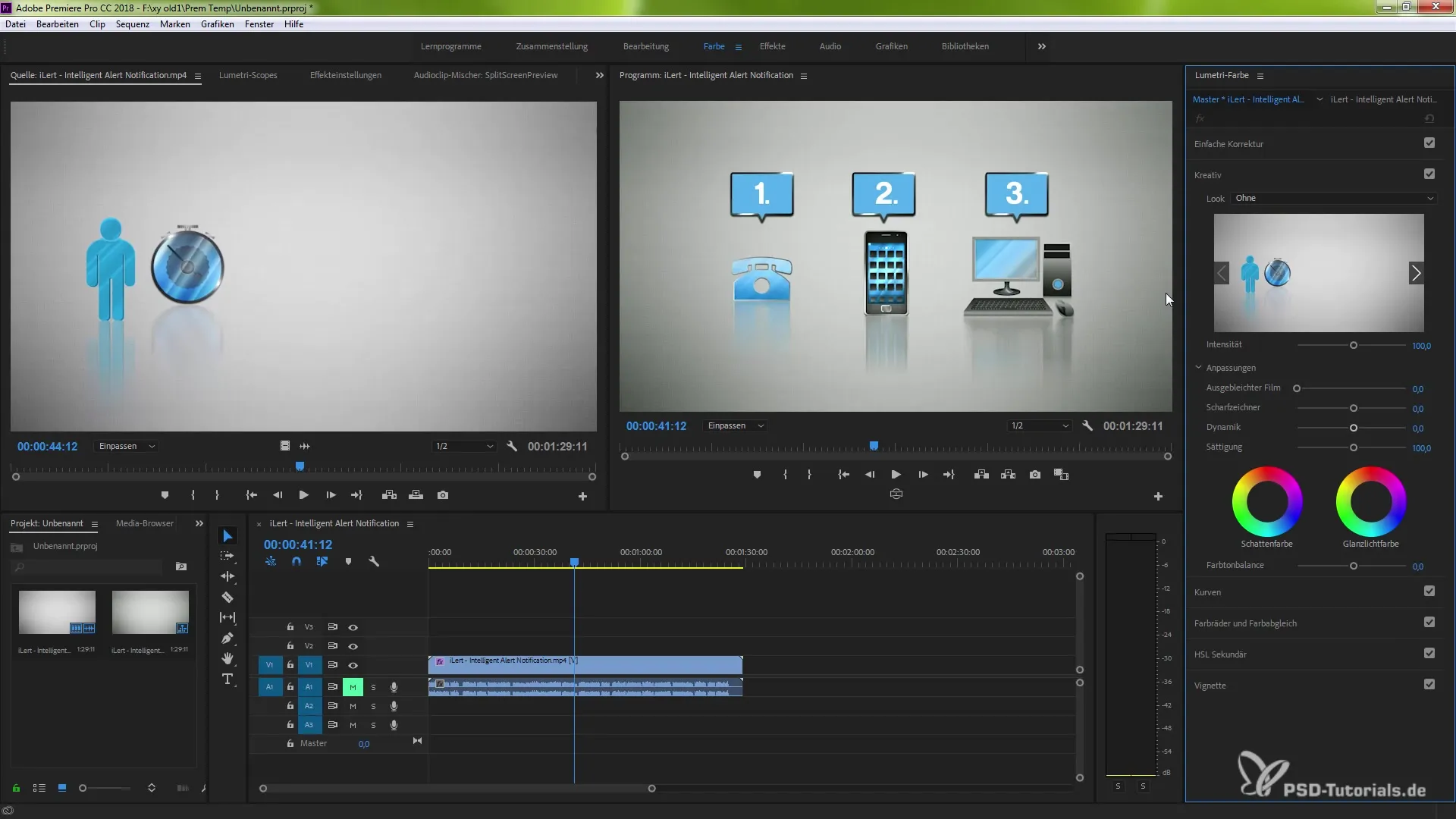Screen dimensions: 1456x819
Task: Open Master clip dropdown arrow in Lumetri
Action: click(x=1319, y=99)
